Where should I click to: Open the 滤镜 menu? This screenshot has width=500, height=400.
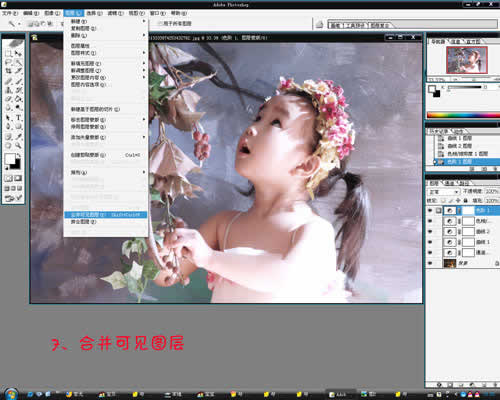(x=115, y=13)
